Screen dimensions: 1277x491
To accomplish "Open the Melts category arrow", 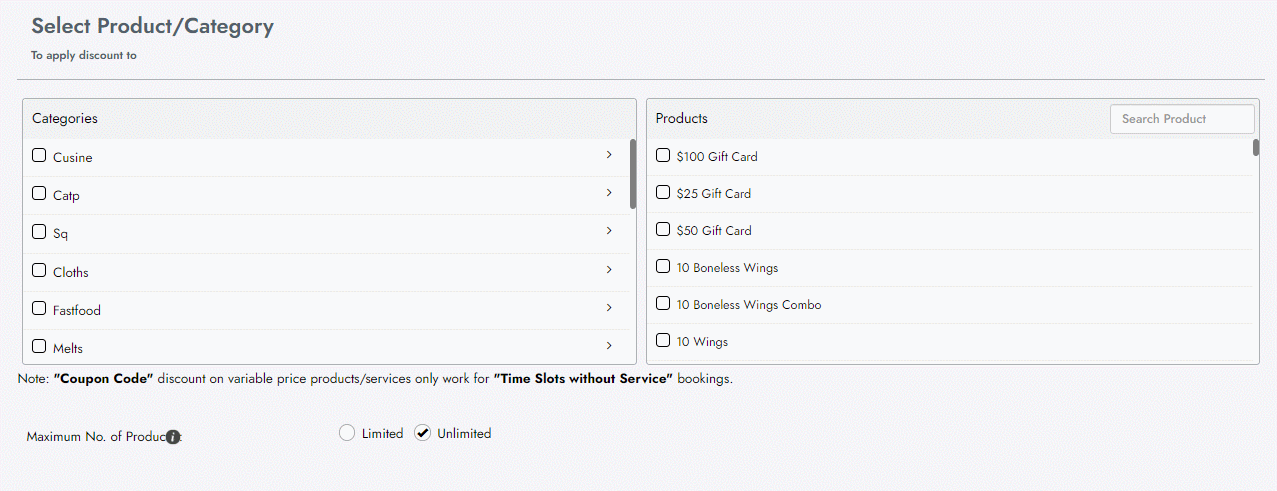I will pyautogui.click(x=609, y=346).
